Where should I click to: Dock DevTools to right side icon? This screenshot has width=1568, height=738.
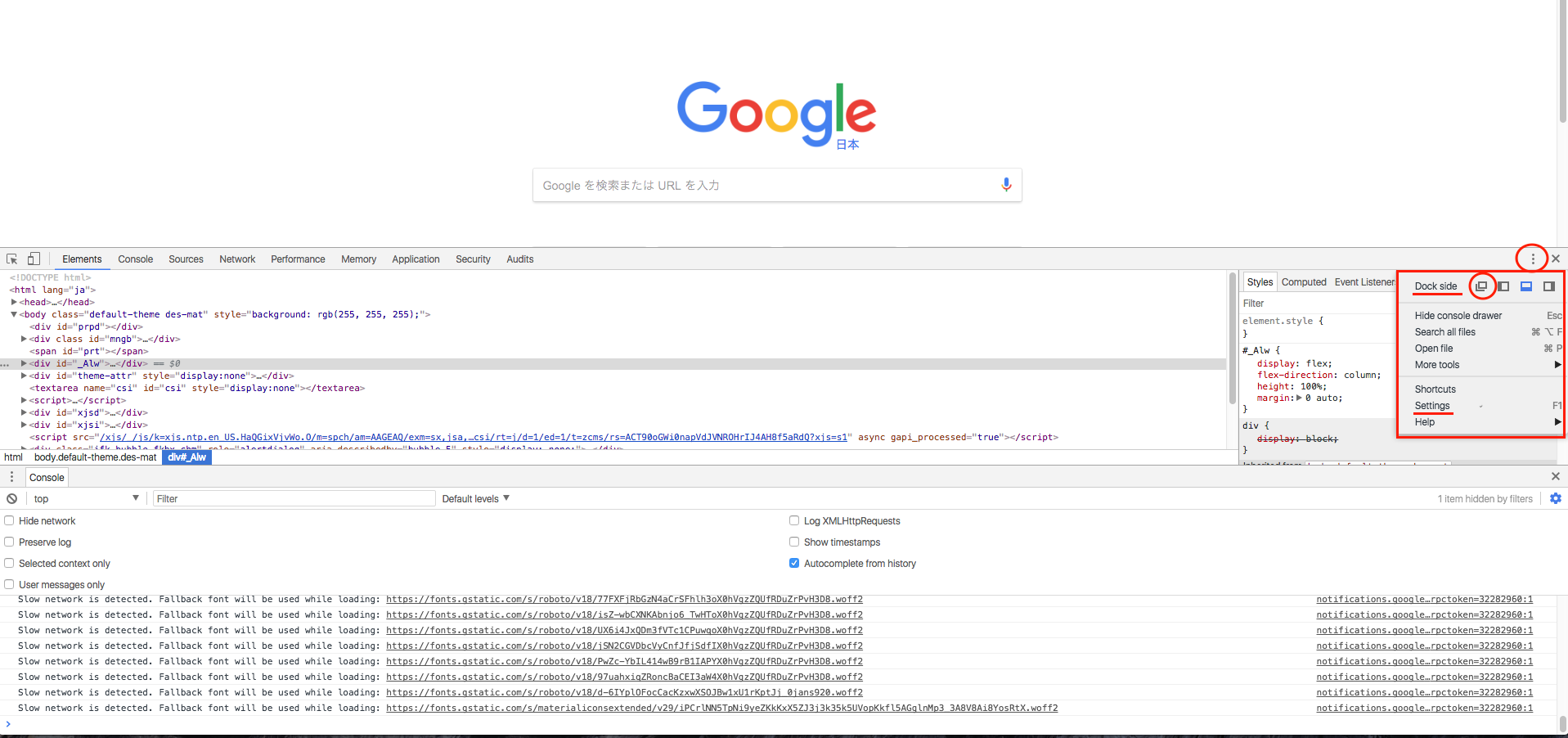(x=1549, y=286)
